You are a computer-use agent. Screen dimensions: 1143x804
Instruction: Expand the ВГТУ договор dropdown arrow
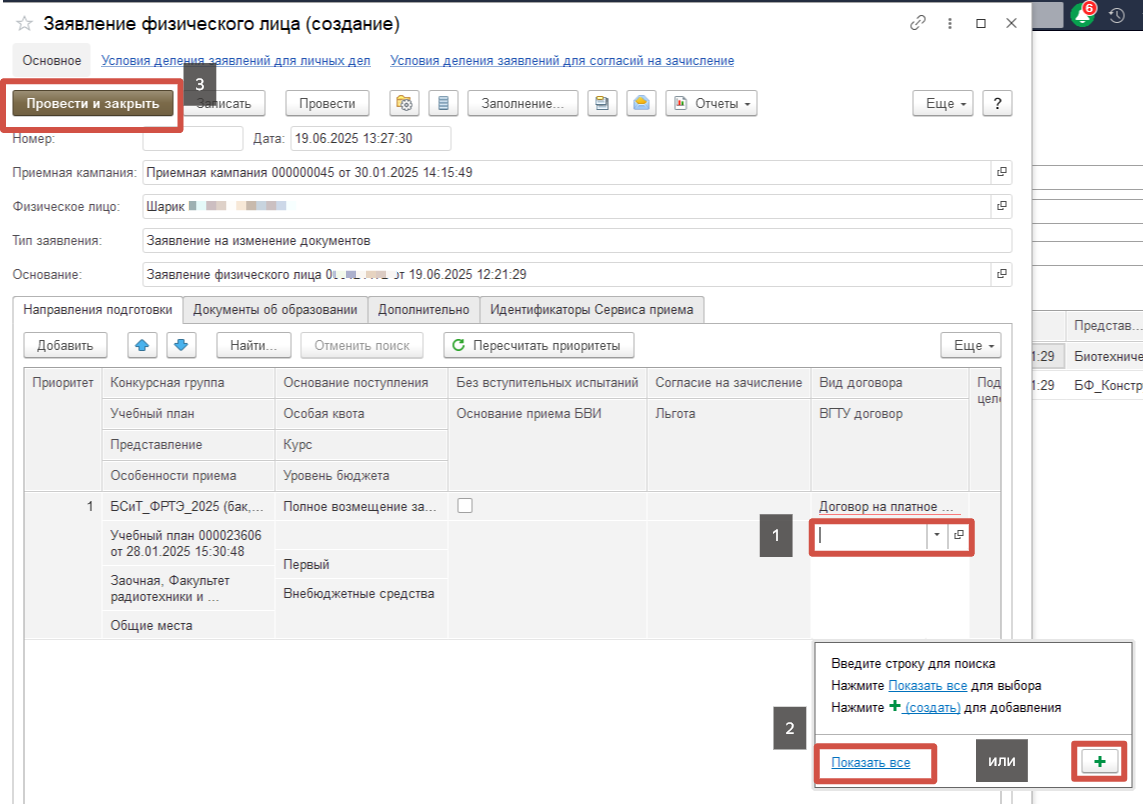click(x=937, y=535)
